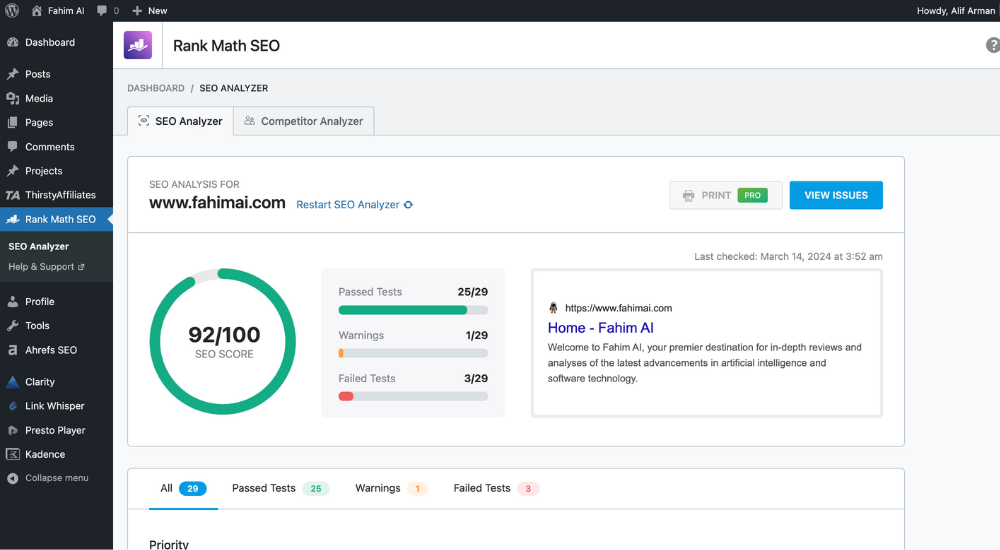
Task: Click the green PRO badge
Action: point(753,195)
